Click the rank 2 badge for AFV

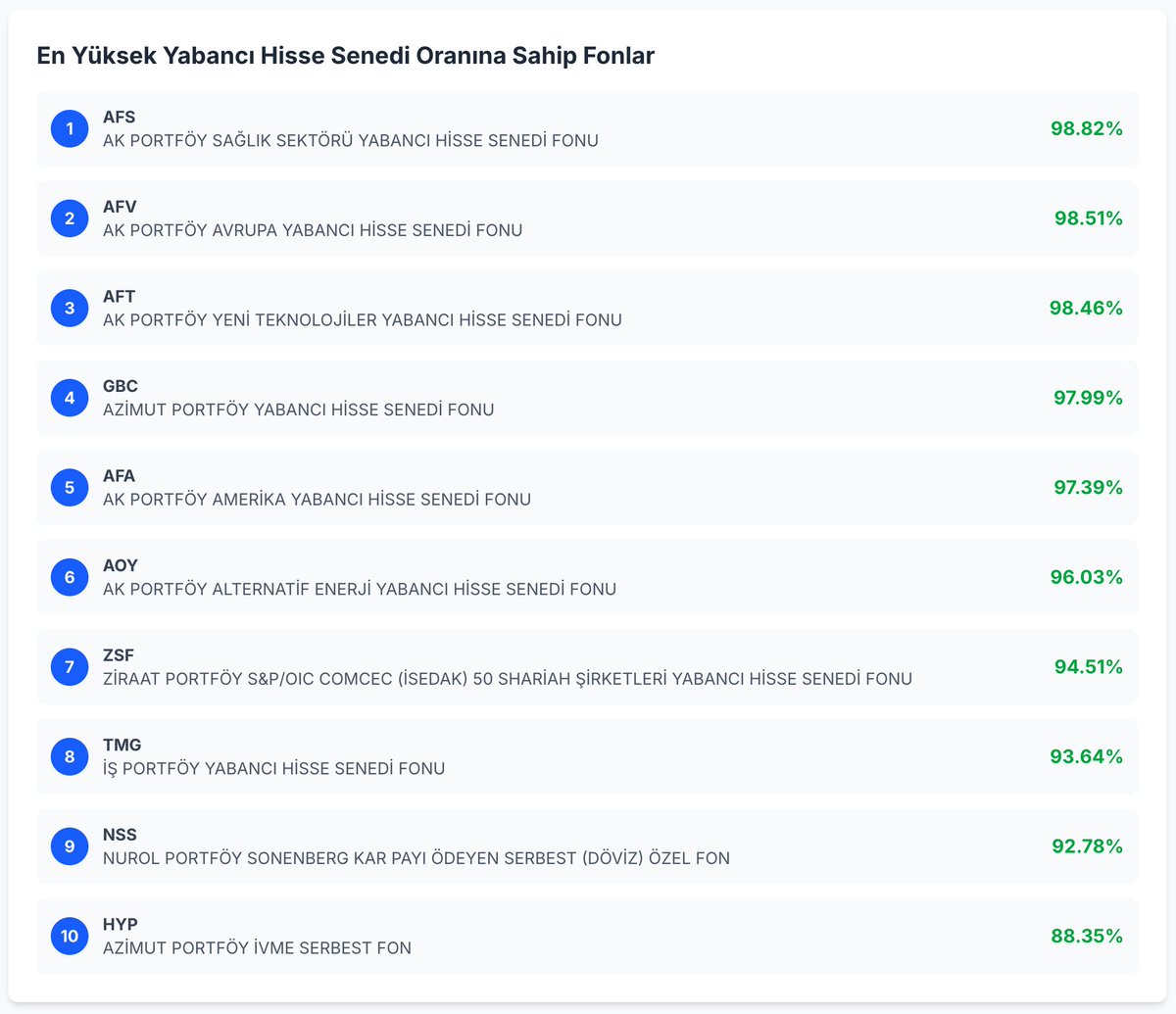(70, 218)
